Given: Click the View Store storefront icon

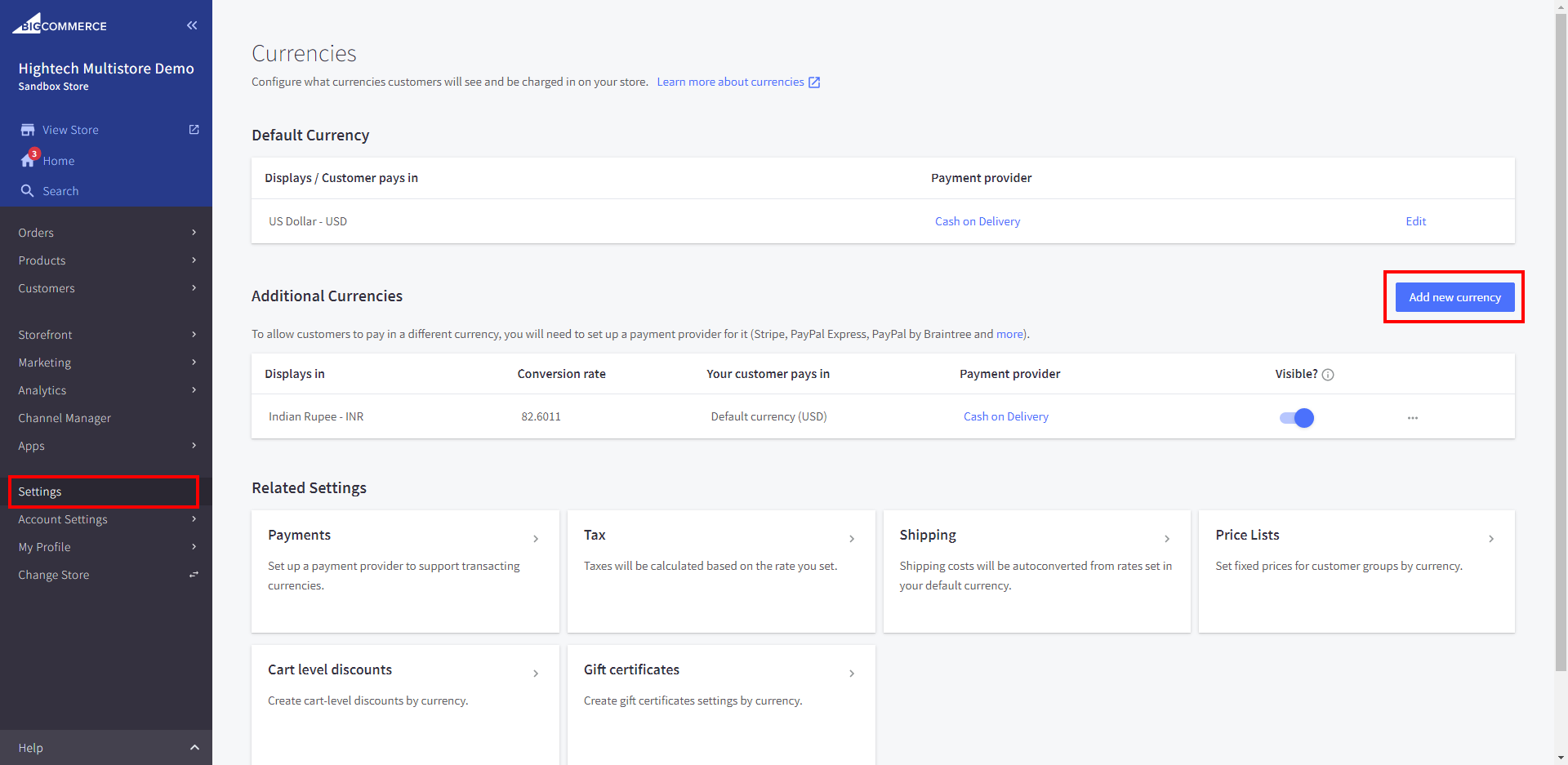Looking at the screenshot, I should pos(28,130).
